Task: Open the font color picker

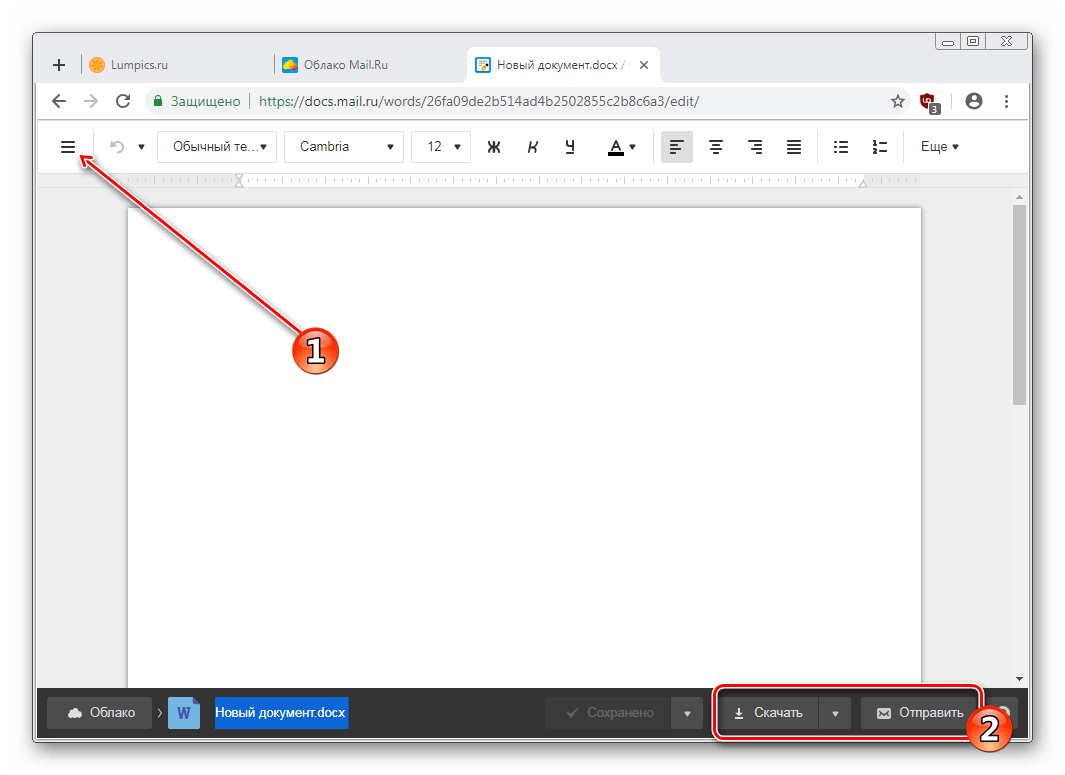Action: [x=622, y=147]
